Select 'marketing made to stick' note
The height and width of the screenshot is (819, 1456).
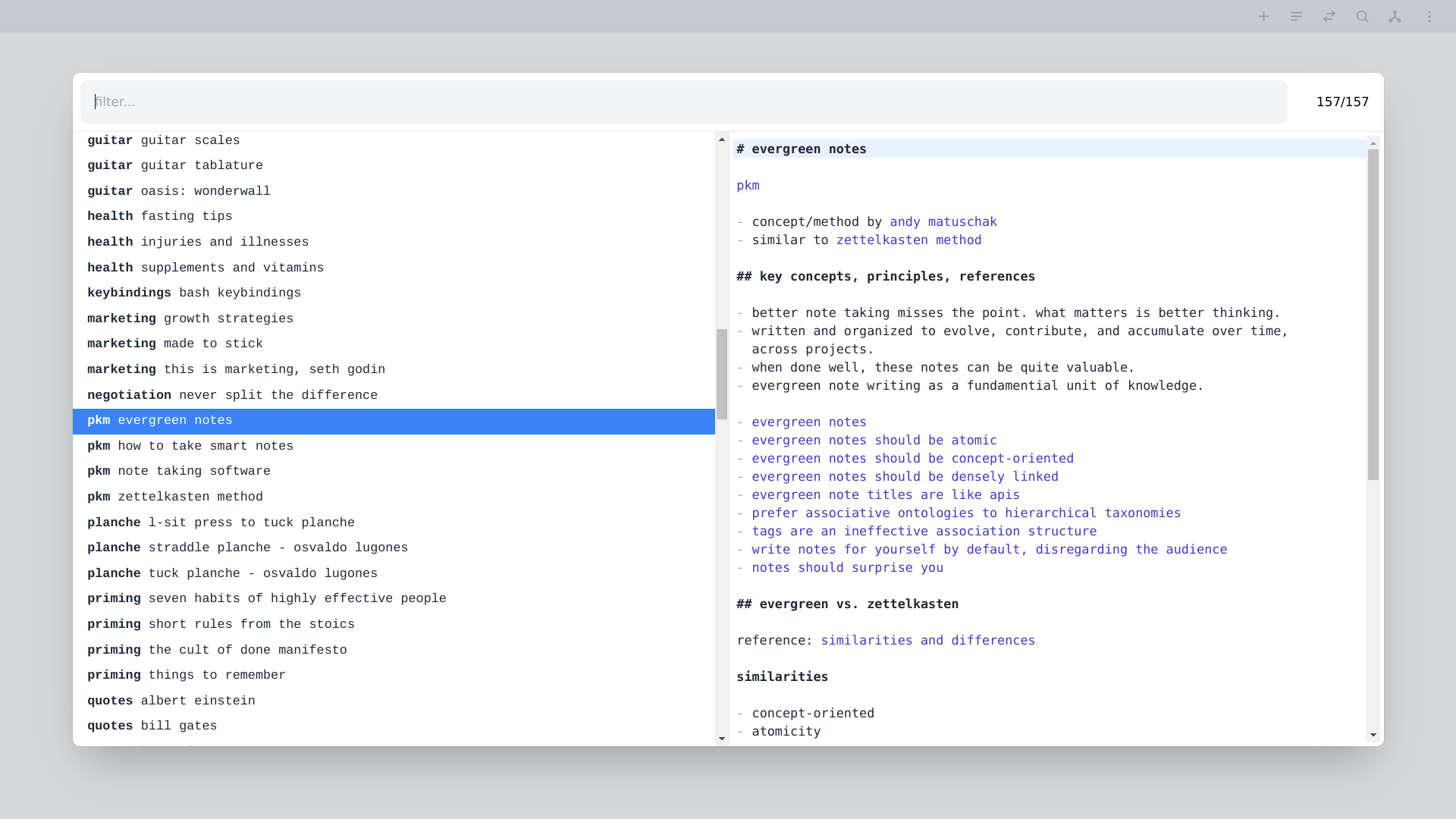[175, 344]
